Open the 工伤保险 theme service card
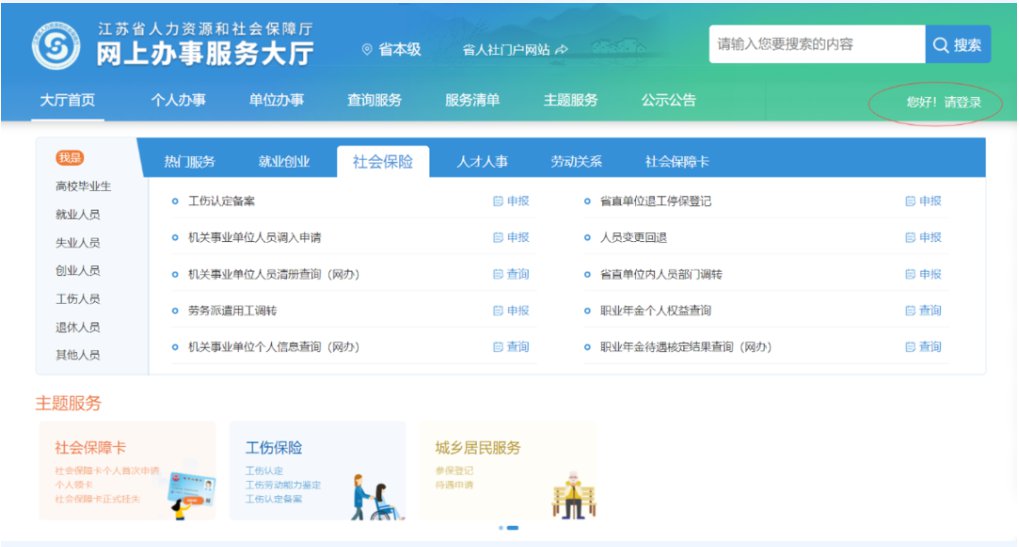Viewport: 1019px width, 547px height. [x=317, y=470]
